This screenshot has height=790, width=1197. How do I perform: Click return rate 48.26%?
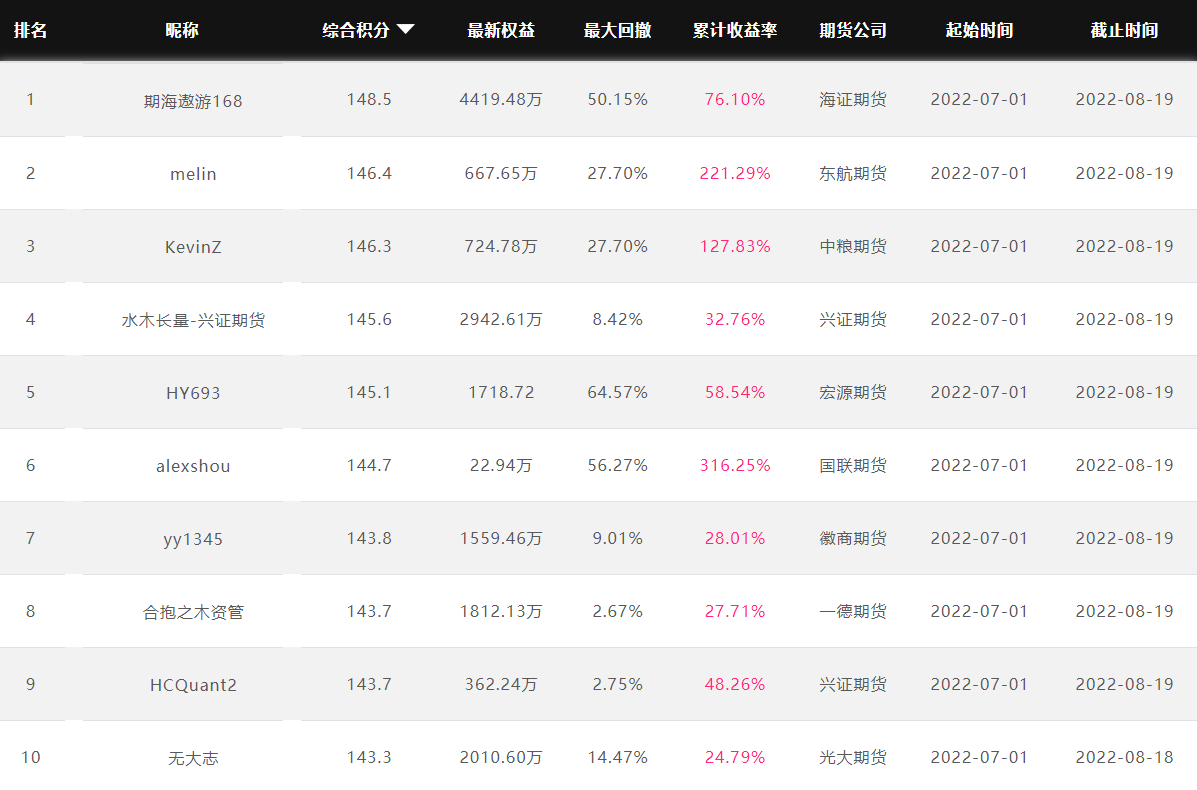point(735,684)
